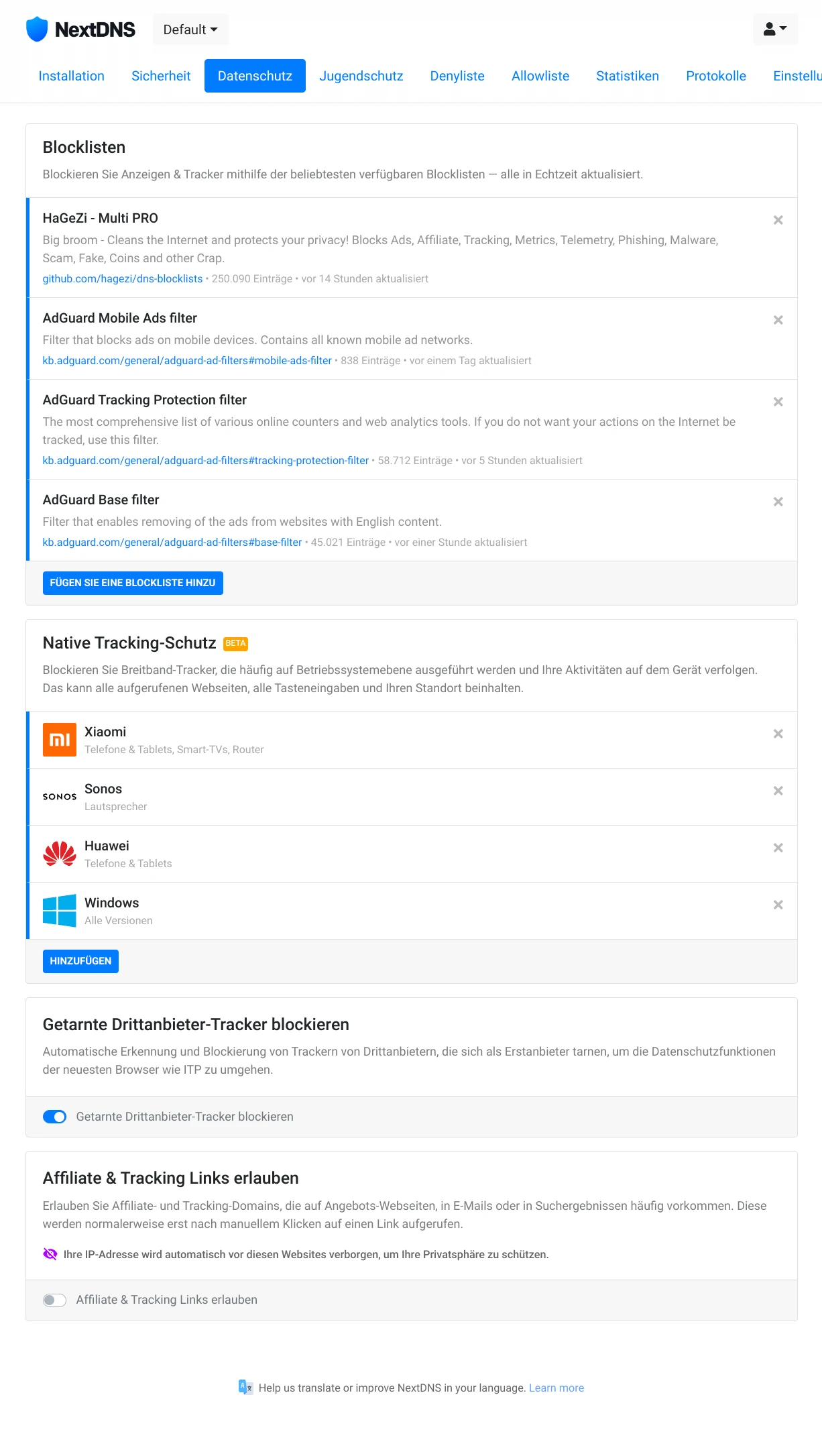
Task: Click the Huawei logo icon
Action: click(60, 854)
